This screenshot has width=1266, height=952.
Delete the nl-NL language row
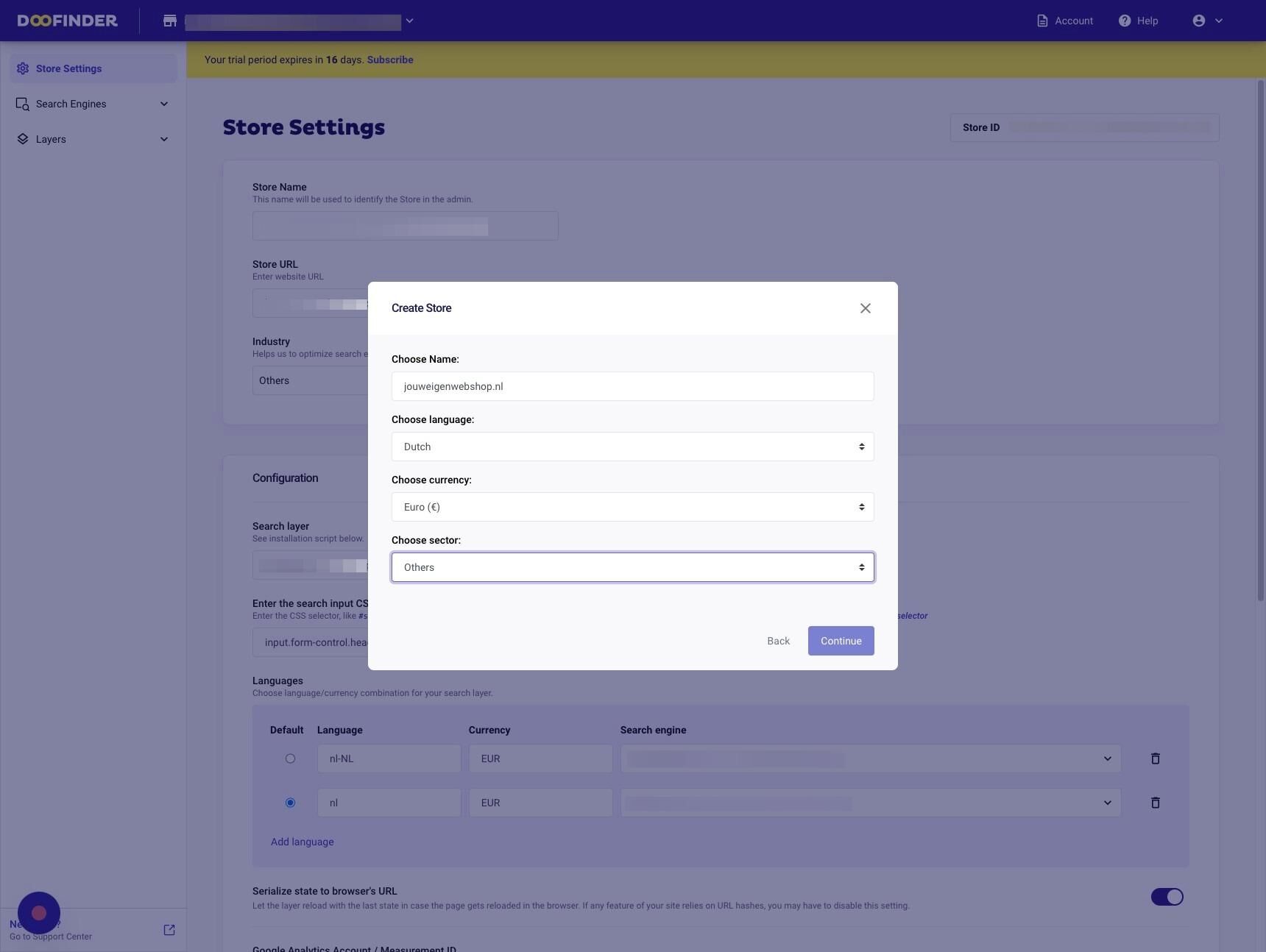[x=1156, y=759]
